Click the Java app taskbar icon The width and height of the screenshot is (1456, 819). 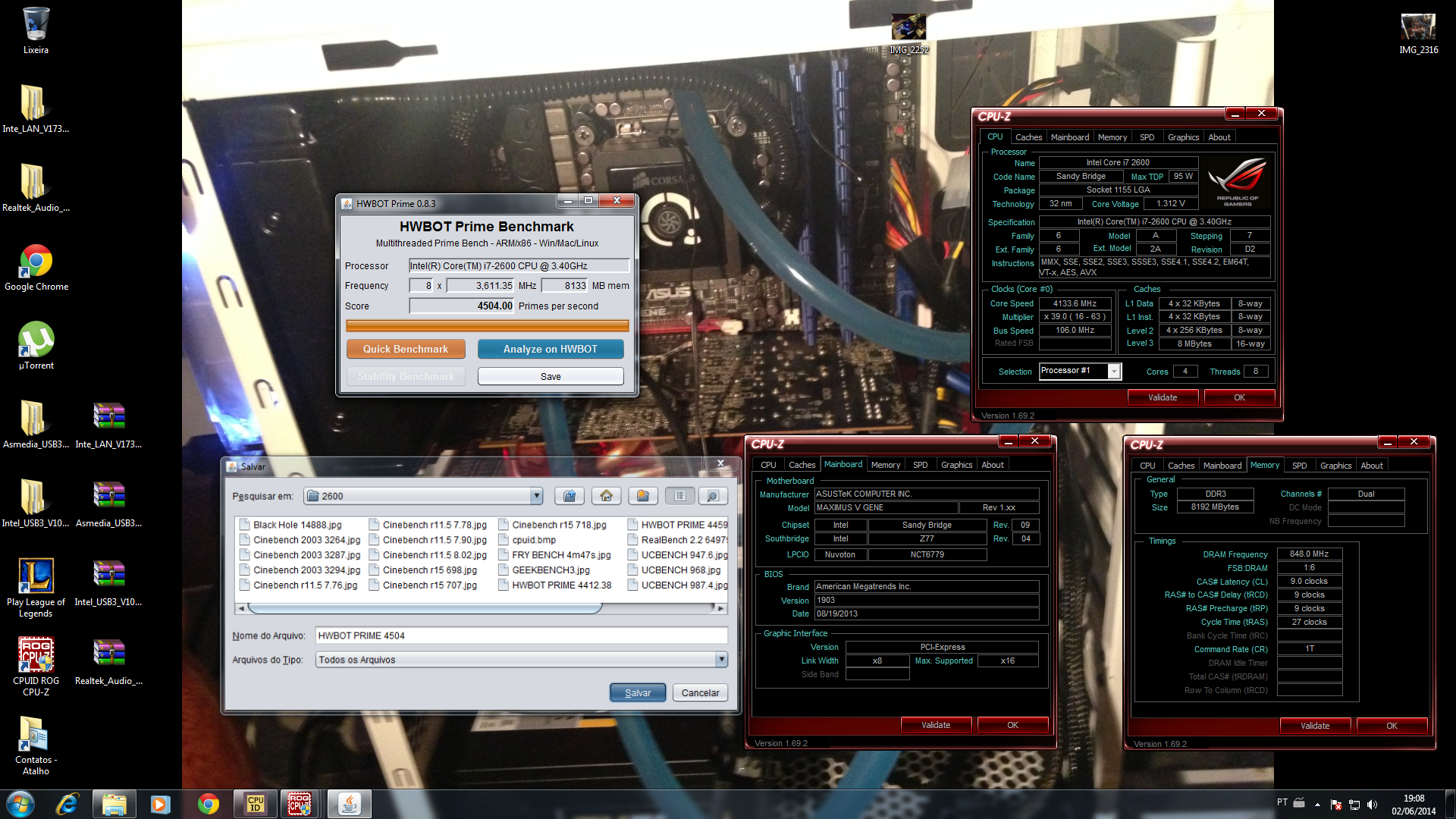pos(350,804)
